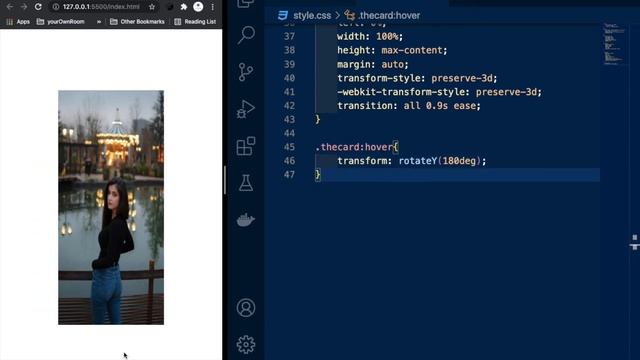Click 'width' property on line 37
Image resolution: width=640 pixels, height=360 pixels.
[x=351, y=36]
